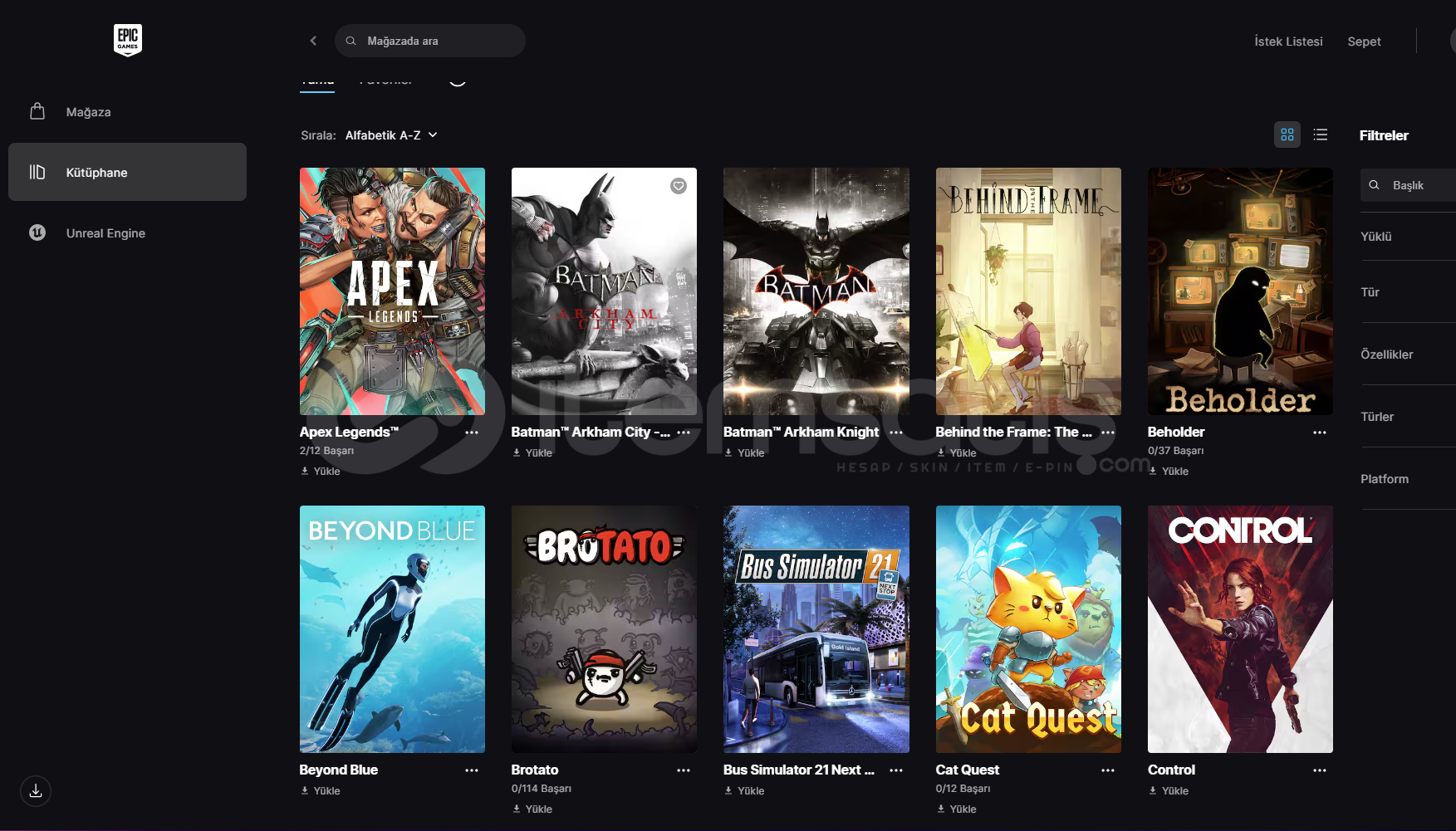Open more options for Batman Arkham City

[x=684, y=433]
